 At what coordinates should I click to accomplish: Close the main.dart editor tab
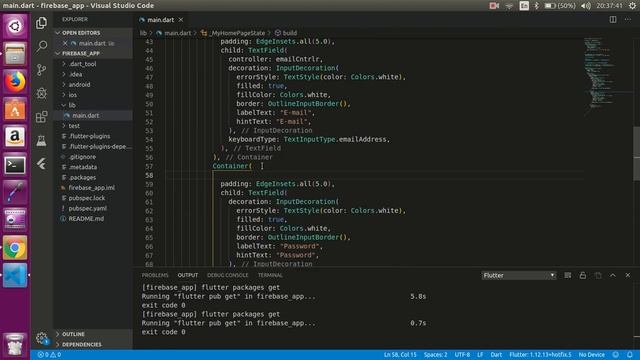181,20
